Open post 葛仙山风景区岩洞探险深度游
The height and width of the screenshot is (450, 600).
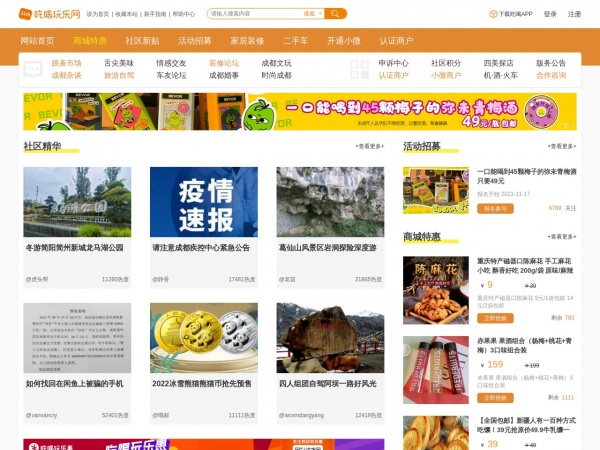tap(328, 248)
